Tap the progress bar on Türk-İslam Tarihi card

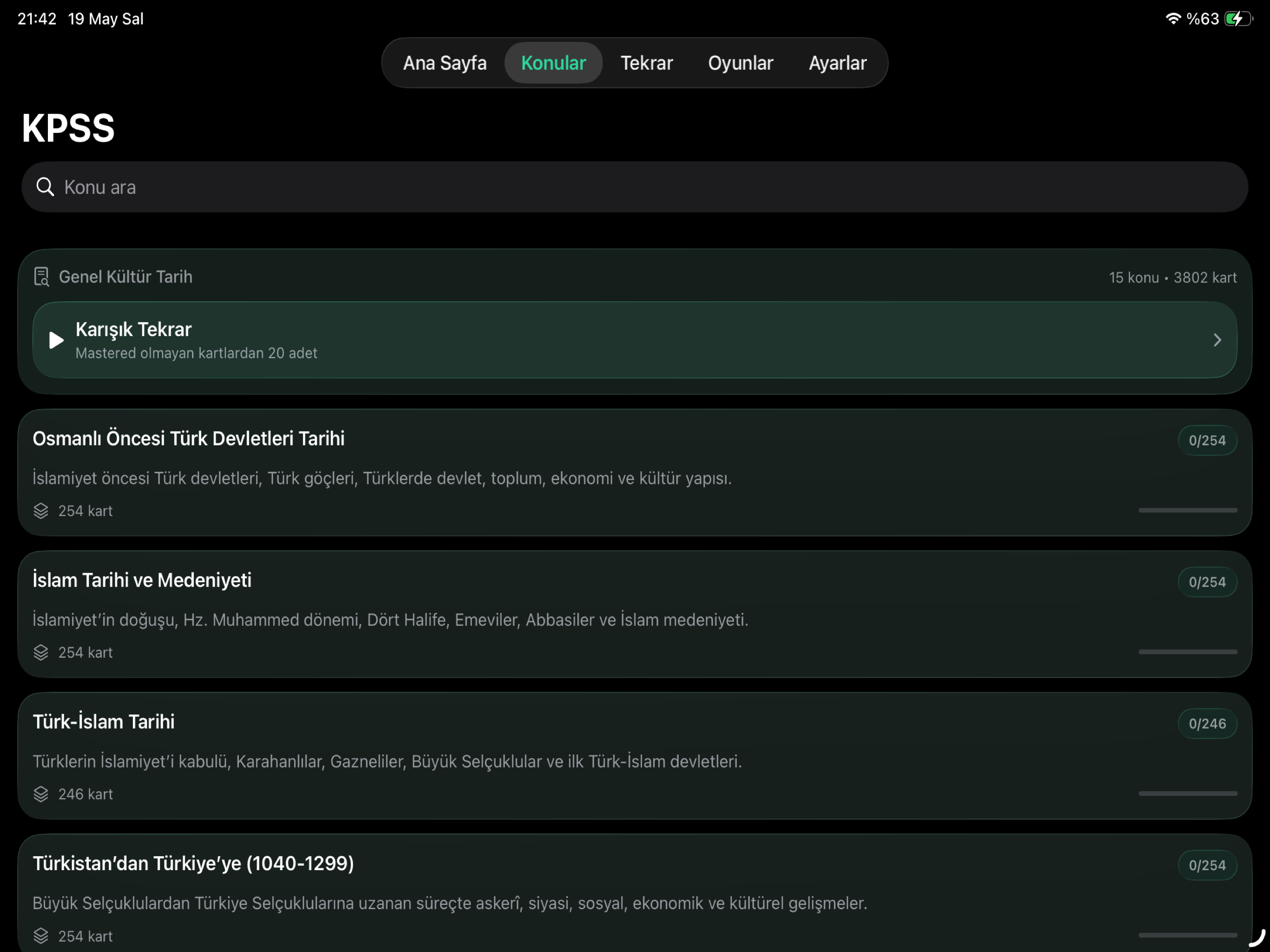(x=1187, y=793)
